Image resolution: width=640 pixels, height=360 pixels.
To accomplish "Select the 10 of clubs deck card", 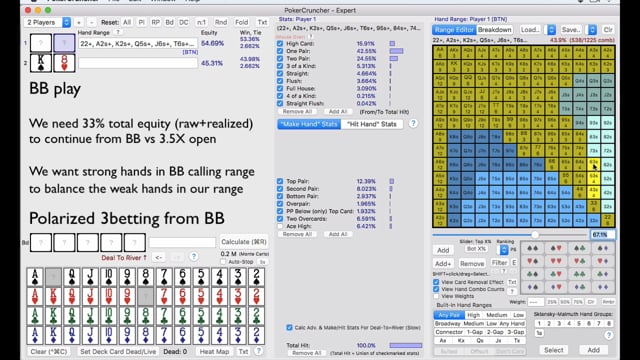I will tap(109, 316).
